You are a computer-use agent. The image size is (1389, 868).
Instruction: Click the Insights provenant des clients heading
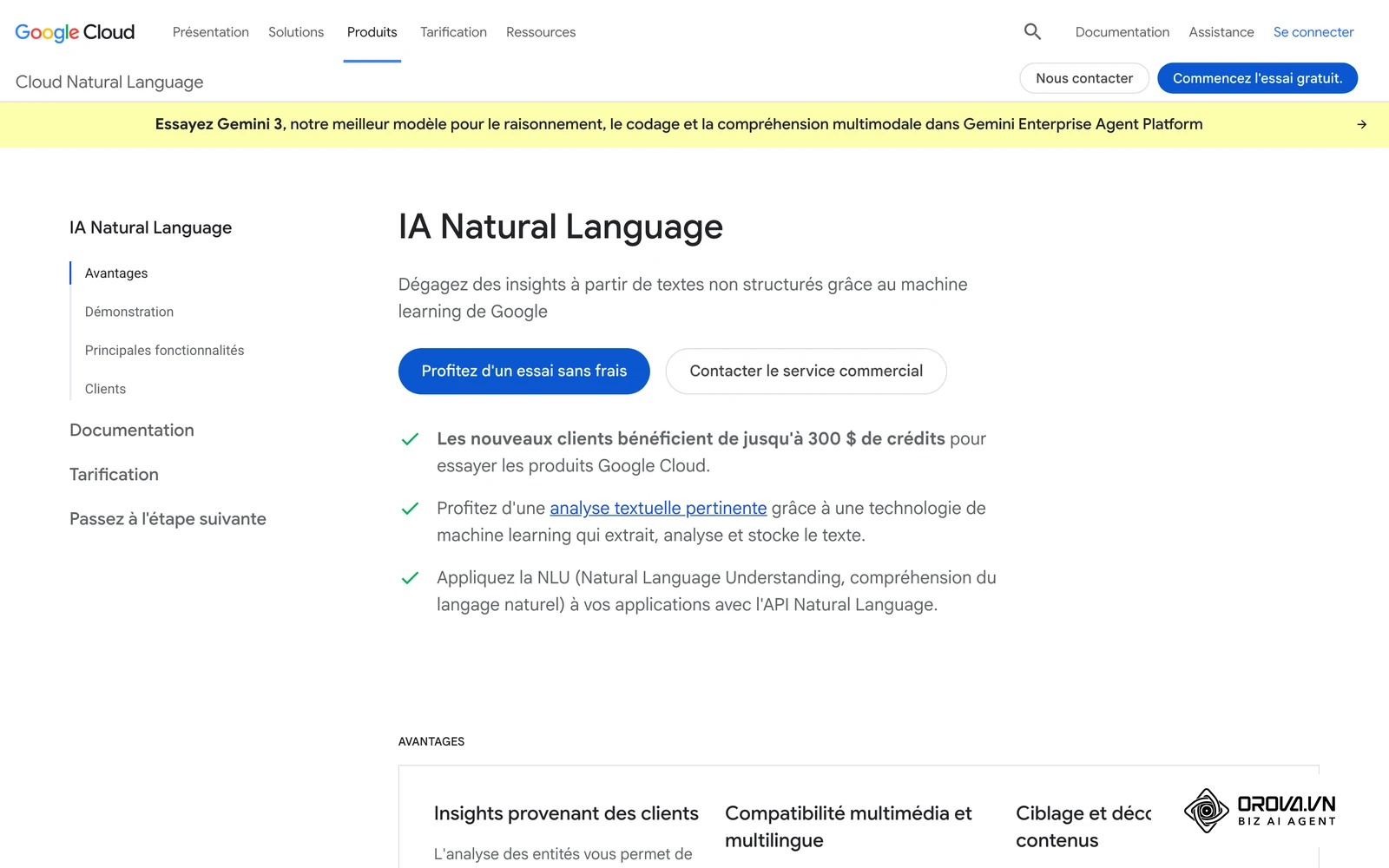coord(566,813)
